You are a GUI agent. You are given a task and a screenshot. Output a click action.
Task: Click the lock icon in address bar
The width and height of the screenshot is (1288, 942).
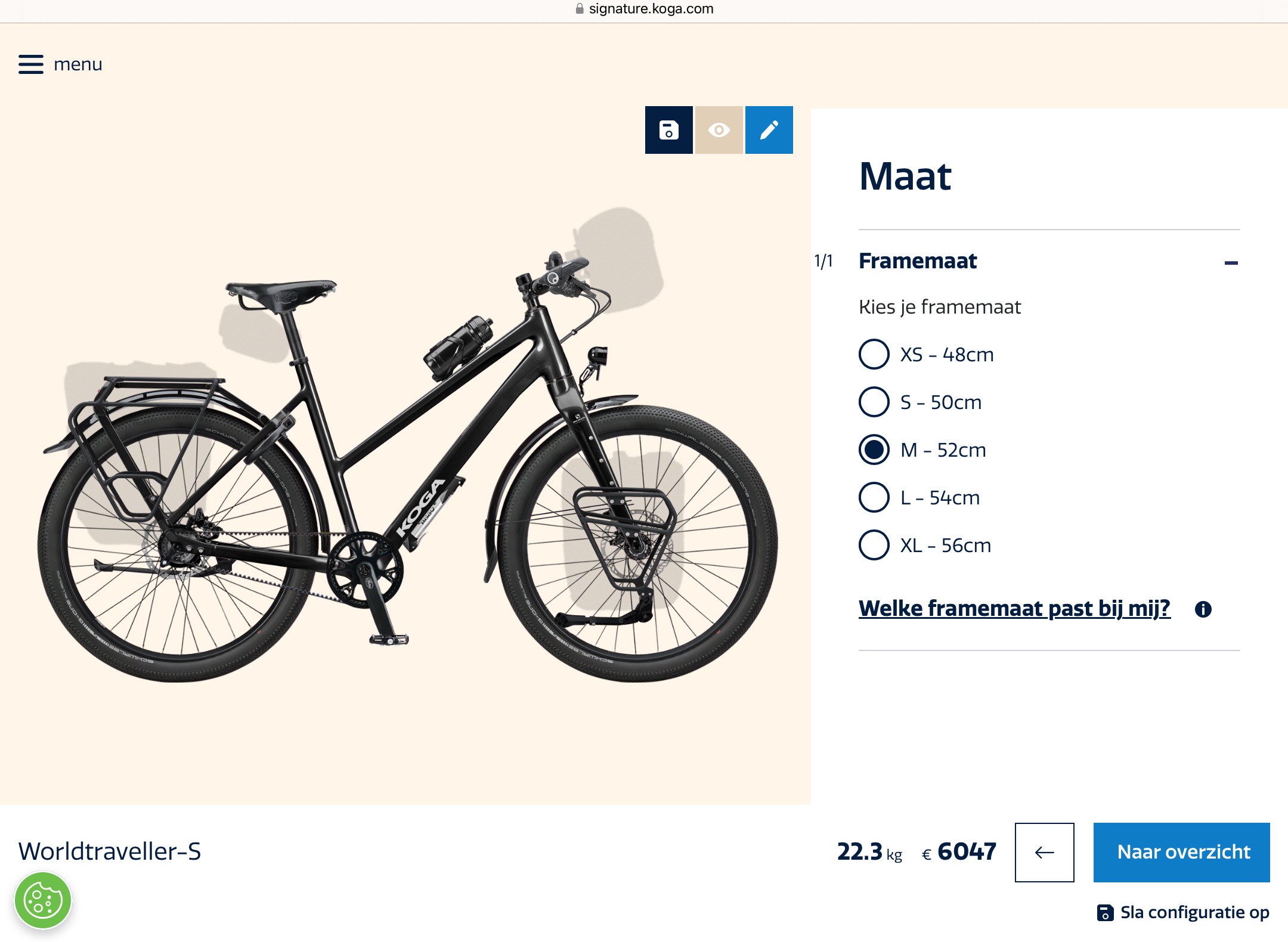(579, 9)
